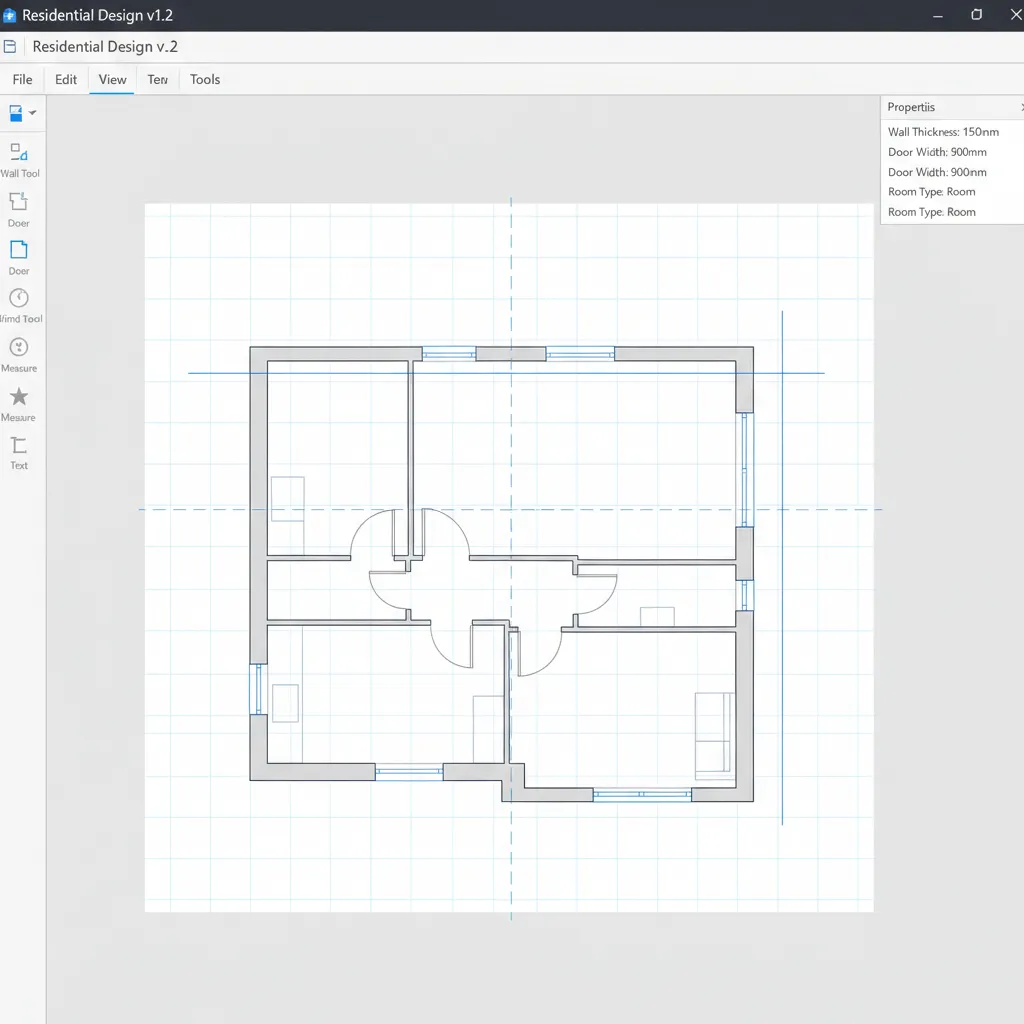
Task: Select the color swatch at the toolbar top
Action: click(x=16, y=113)
